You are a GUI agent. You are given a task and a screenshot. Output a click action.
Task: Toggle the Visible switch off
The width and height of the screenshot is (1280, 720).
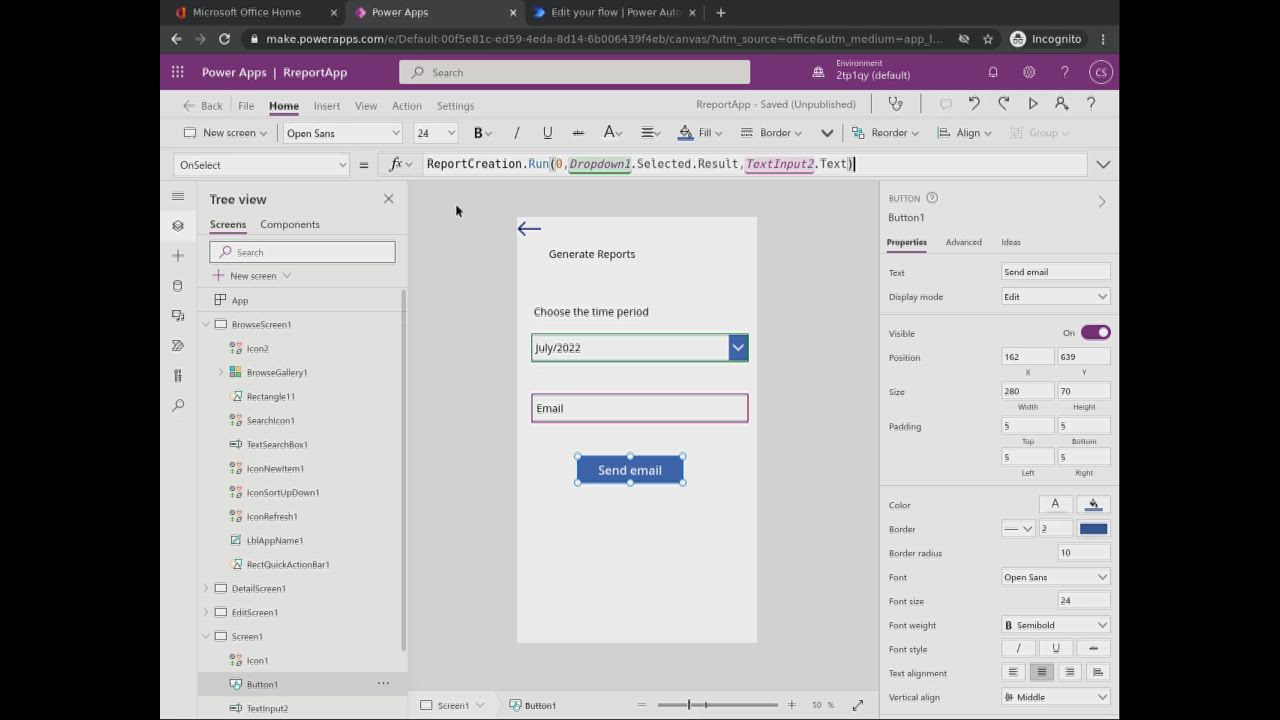[1095, 333]
